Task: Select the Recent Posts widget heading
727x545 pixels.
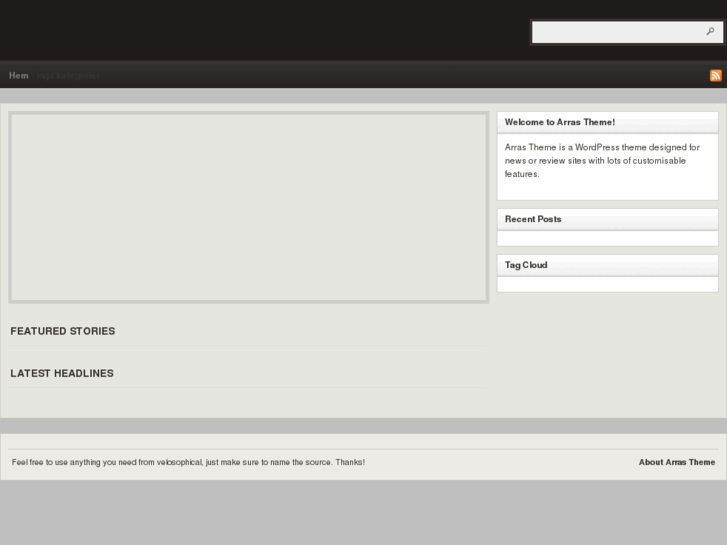Action: [x=533, y=219]
